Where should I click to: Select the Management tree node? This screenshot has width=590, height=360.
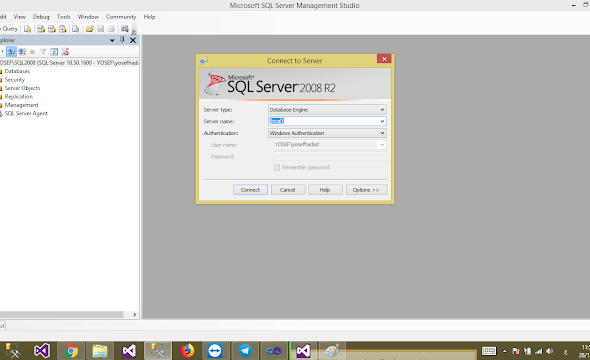[x=21, y=105]
